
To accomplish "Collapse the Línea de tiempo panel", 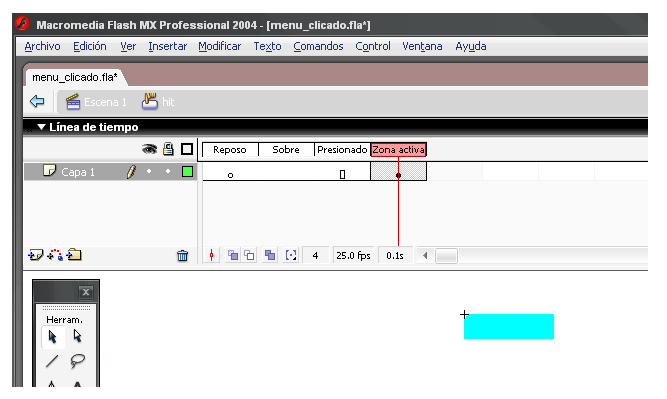I will tap(41, 127).
